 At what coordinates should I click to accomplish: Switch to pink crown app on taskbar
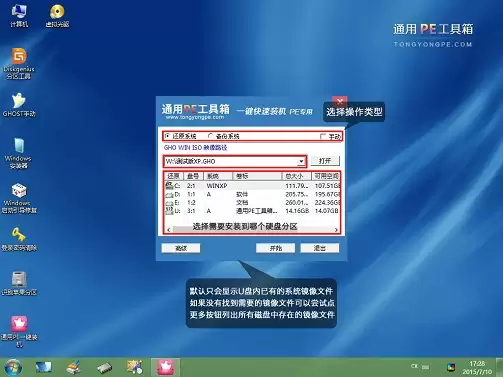pyautogui.click(x=165, y=367)
